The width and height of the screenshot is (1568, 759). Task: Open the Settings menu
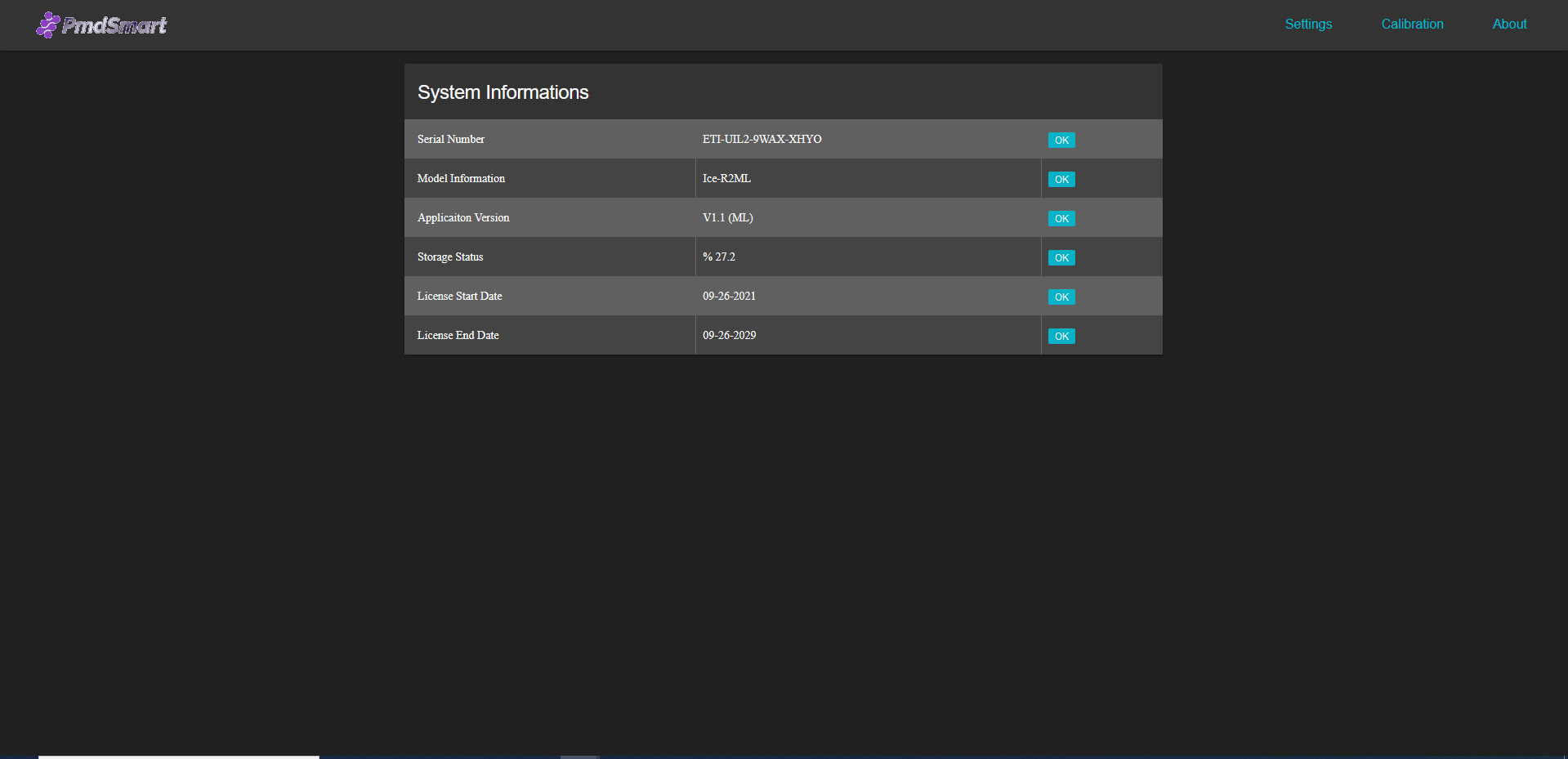[x=1308, y=25]
